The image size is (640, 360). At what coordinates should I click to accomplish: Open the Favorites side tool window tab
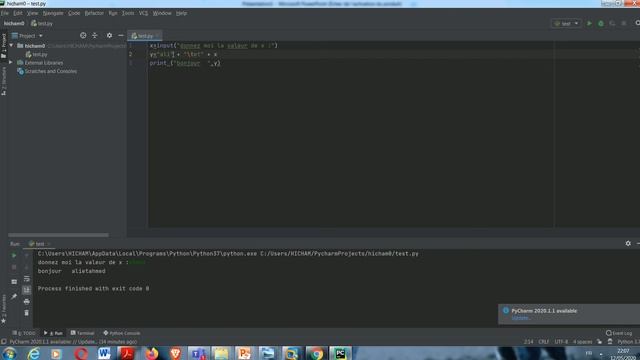(4, 308)
